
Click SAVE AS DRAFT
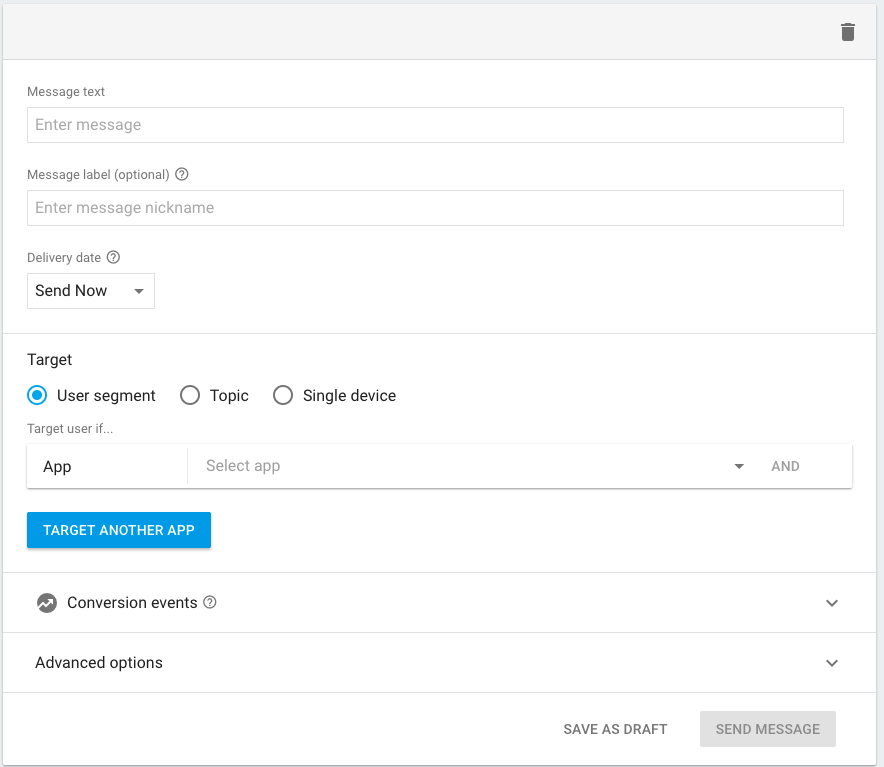615,729
